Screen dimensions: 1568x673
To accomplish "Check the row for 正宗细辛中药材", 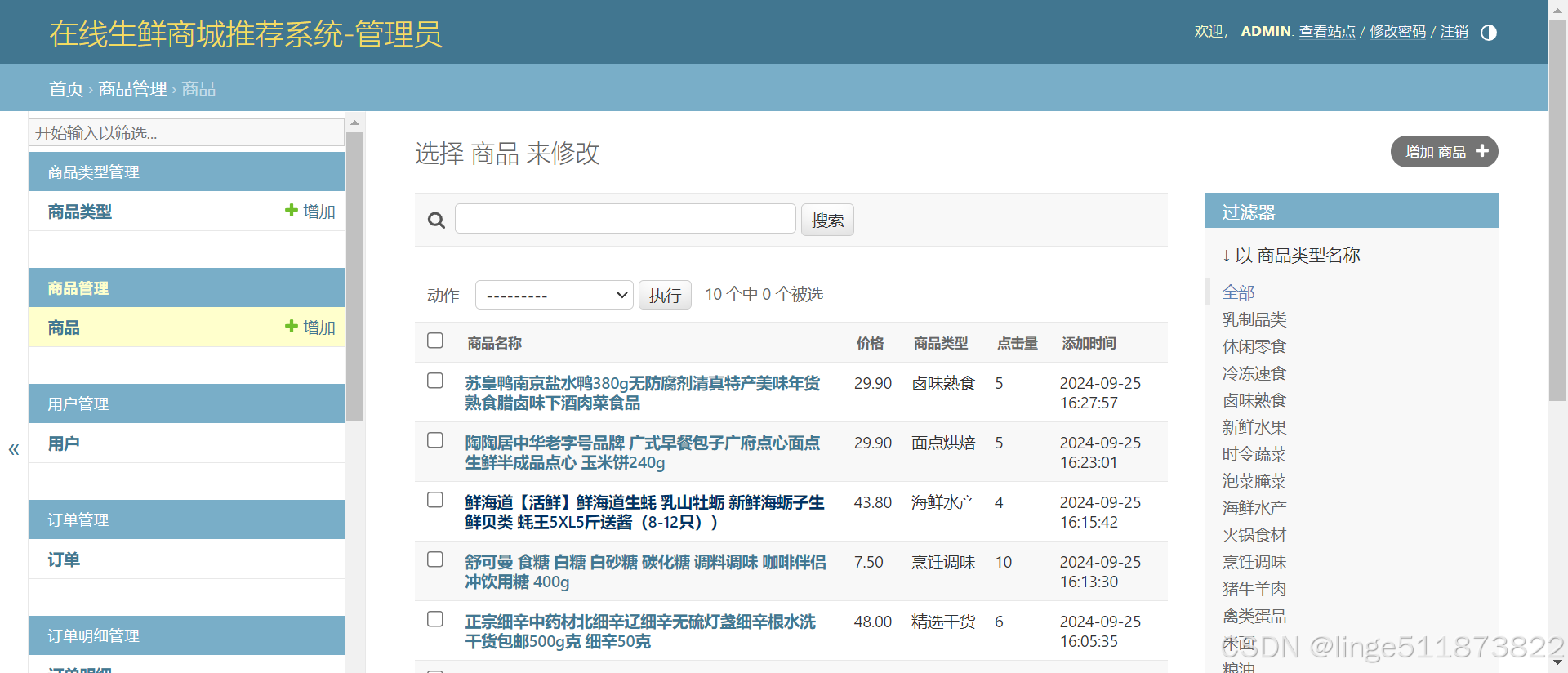I will click(435, 619).
